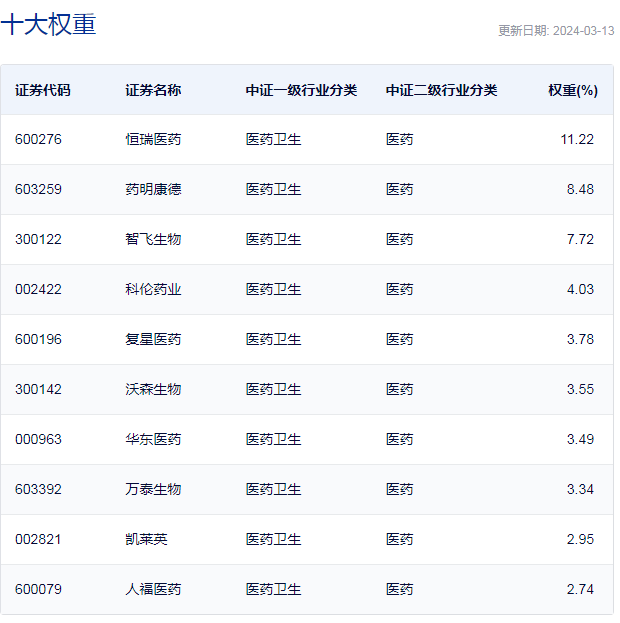Click stock code 000963

[x=38, y=439]
